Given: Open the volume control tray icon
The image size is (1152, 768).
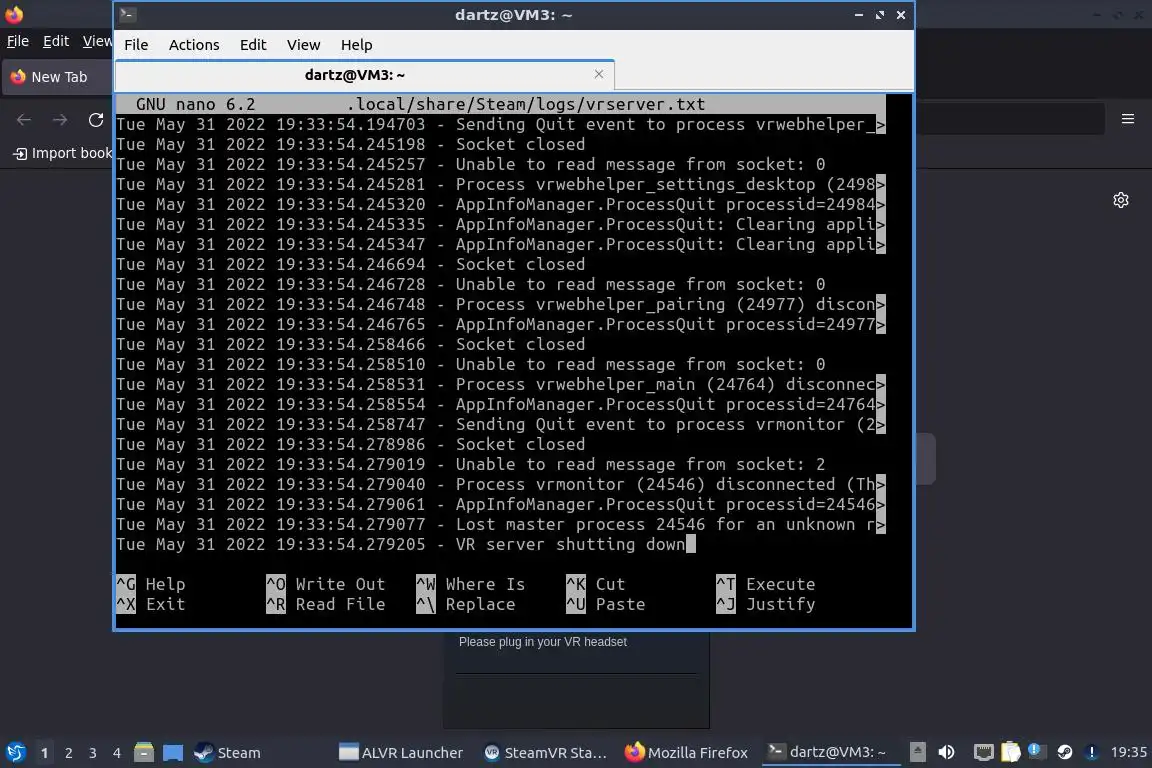Looking at the screenshot, I should click(x=947, y=752).
